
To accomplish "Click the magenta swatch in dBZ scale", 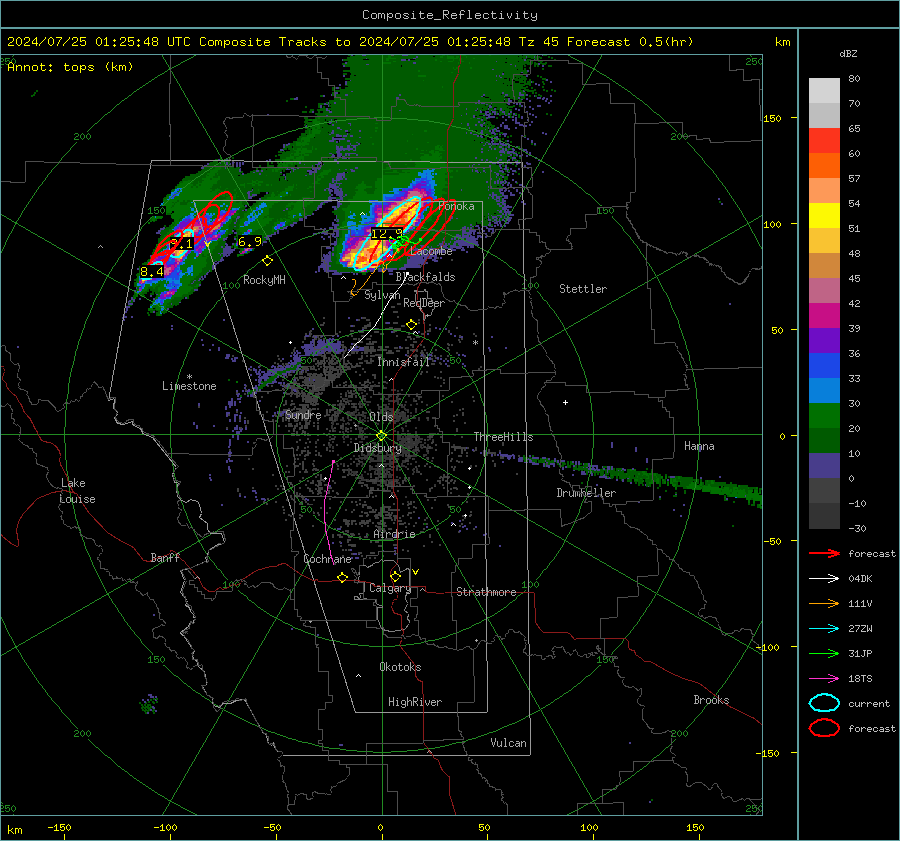I will point(824,316).
